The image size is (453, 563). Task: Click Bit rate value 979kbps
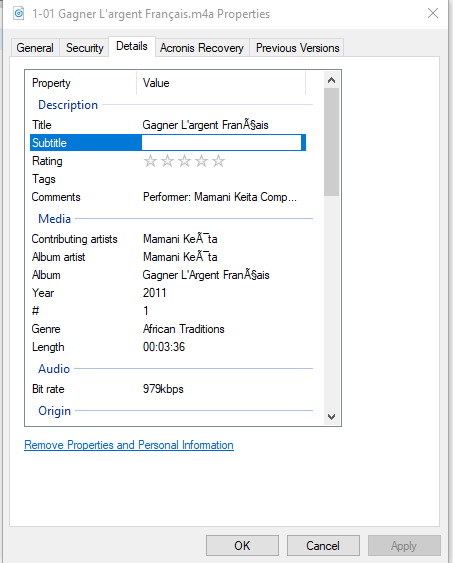click(x=163, y=389)
